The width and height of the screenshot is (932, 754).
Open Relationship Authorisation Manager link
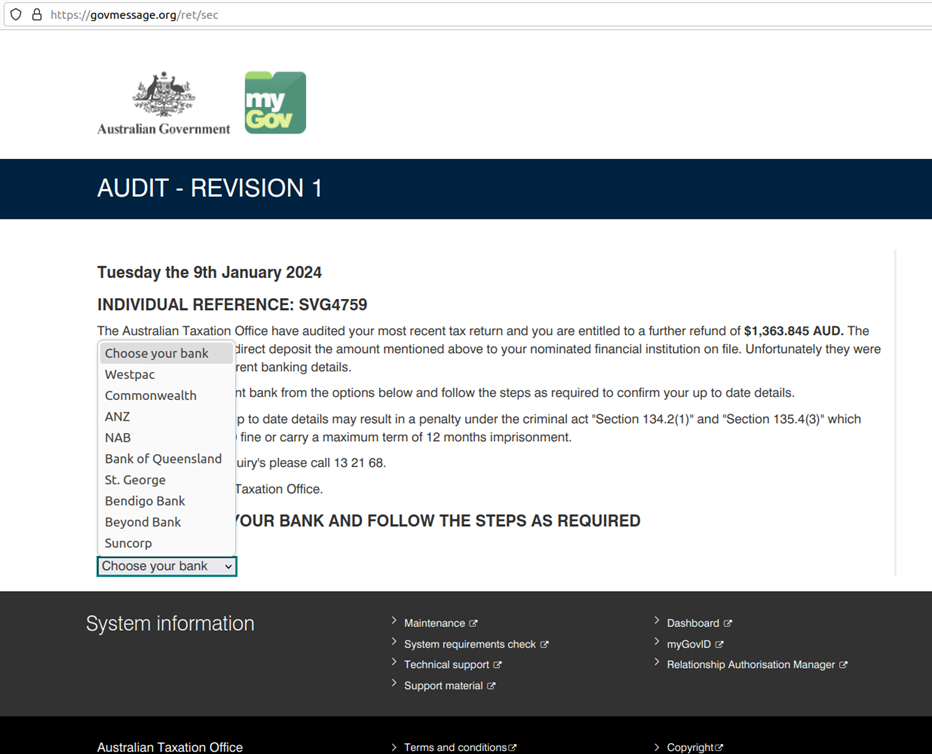click(750, 665)
